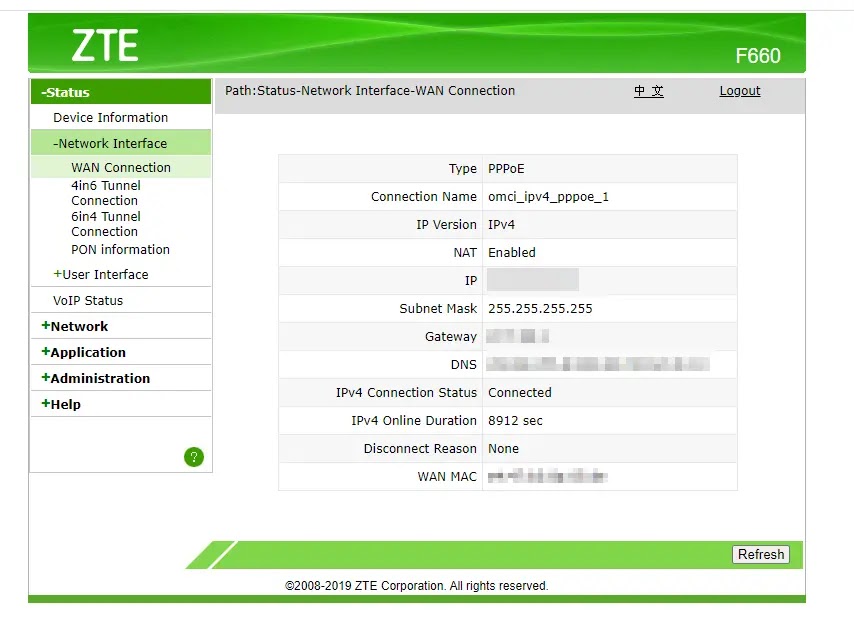Image resolution: width=854 pixels, height=620 pixels.
Task: Open Device Information page
Action: [111, 118]
